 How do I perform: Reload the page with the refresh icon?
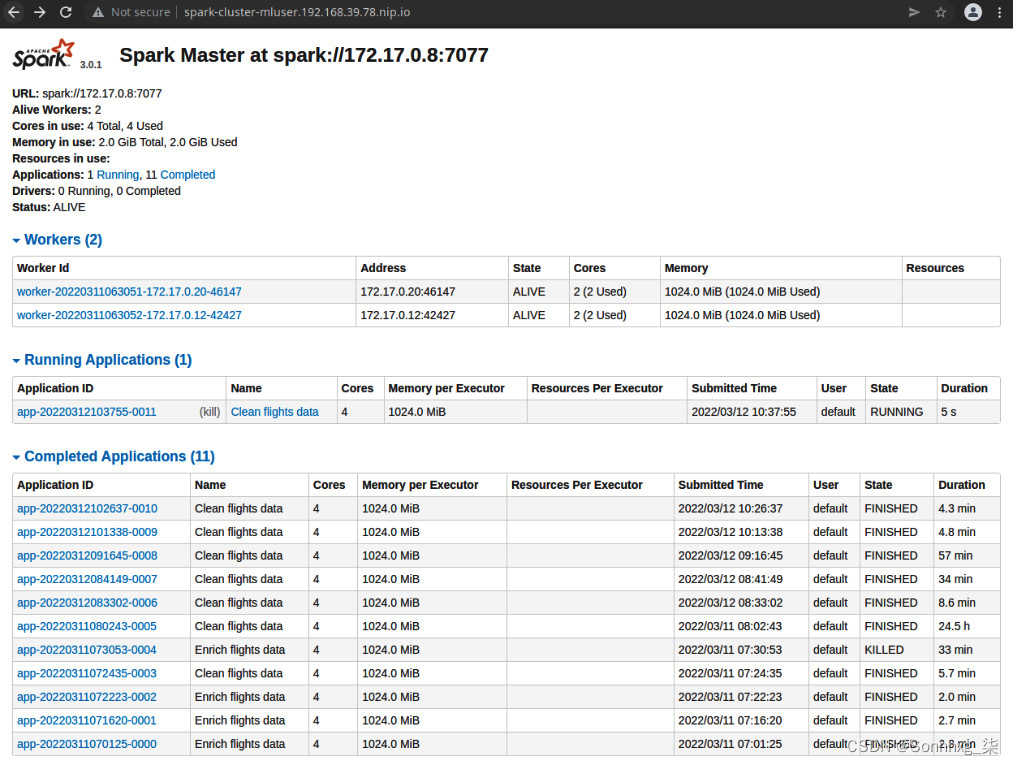(x=65, y=12)
